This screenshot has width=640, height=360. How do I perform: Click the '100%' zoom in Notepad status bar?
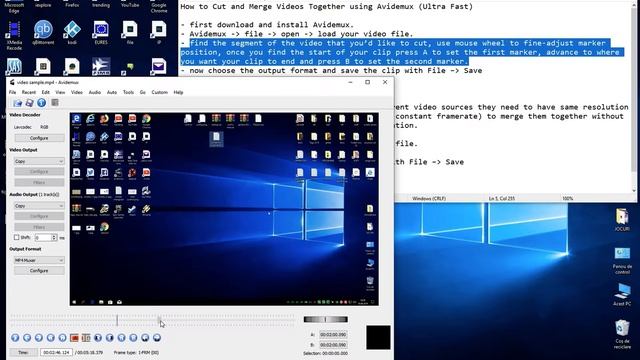(x=567, y=198)
